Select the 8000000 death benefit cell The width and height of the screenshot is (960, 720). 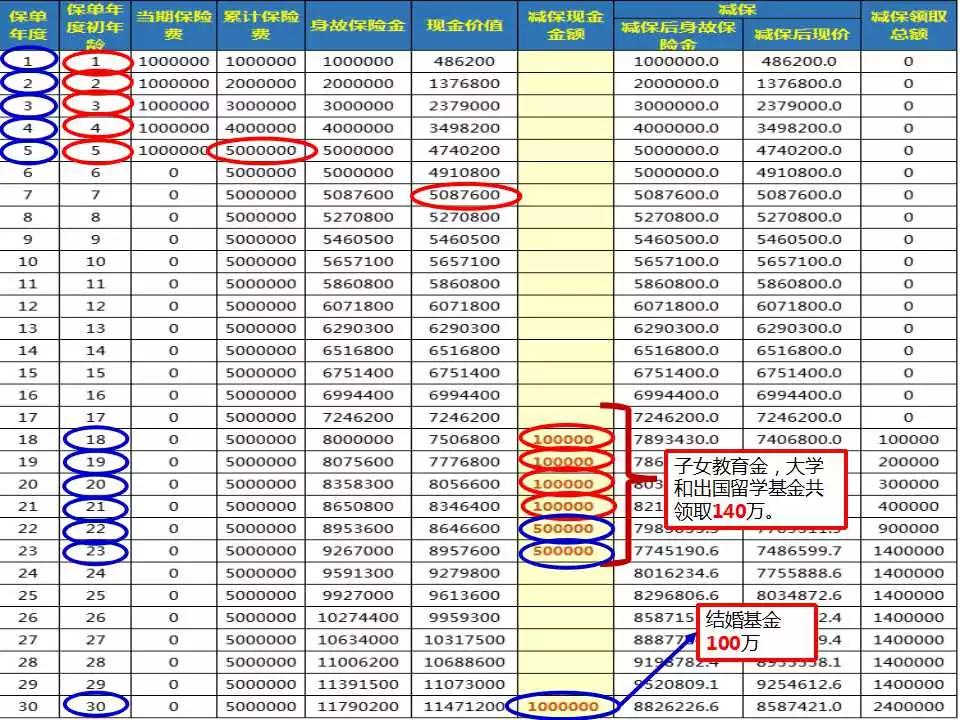[361, 438]
